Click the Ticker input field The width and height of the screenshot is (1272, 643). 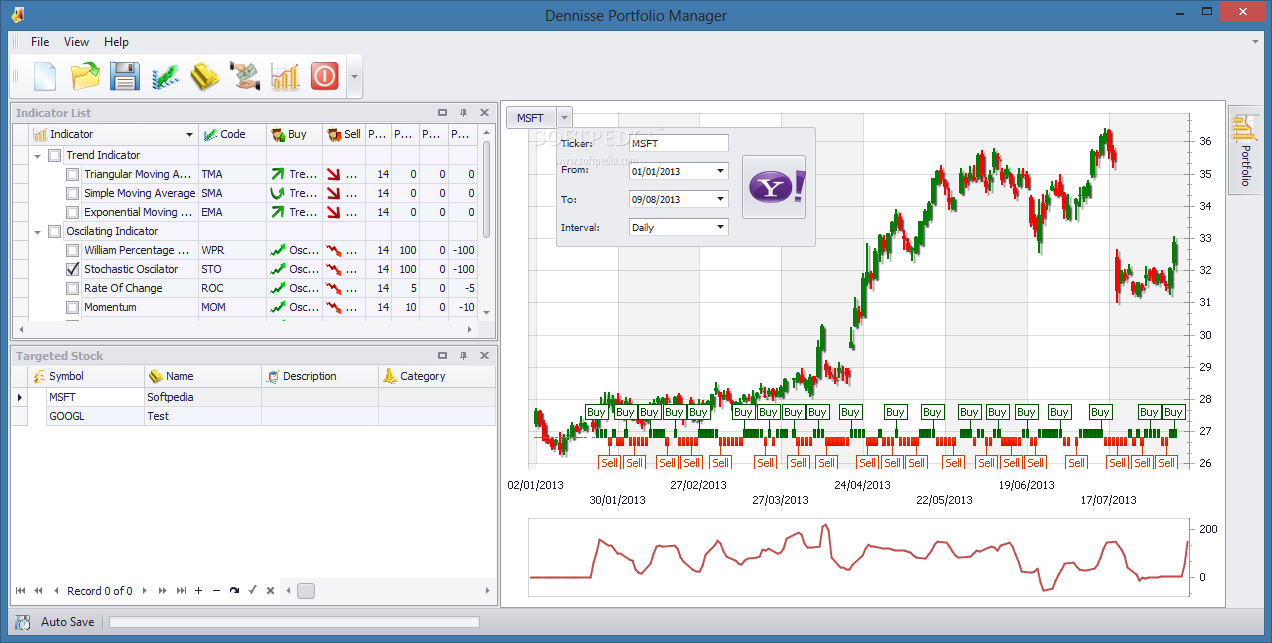pyautogui.click(x=679, y=143)
